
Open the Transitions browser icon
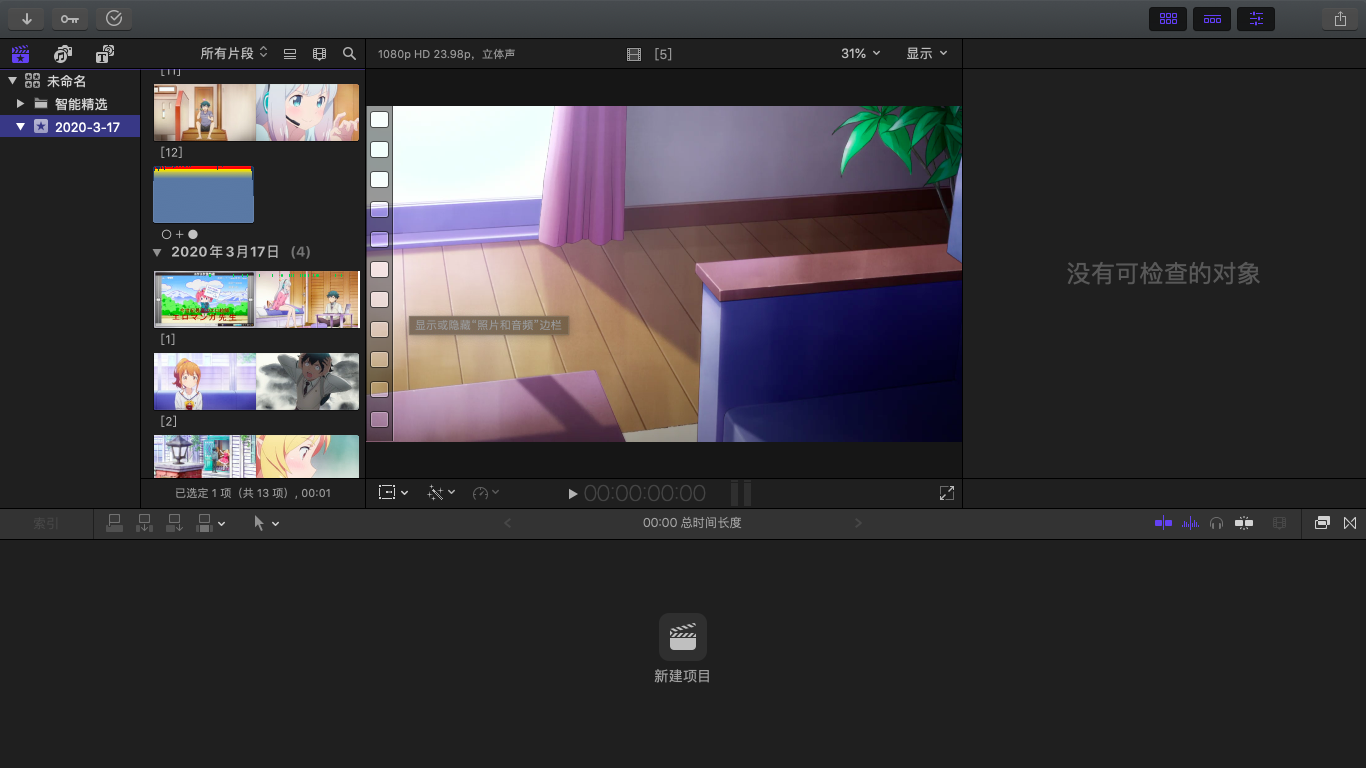click(x=1350, y=523)
